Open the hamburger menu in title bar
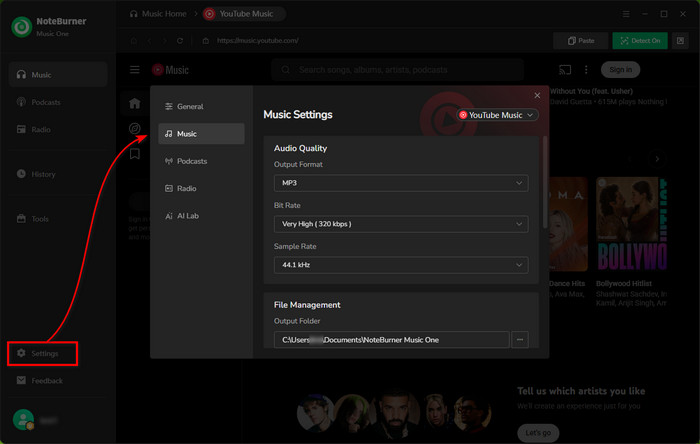This screenshot has width=700, height=444. [x=626, y=14]
